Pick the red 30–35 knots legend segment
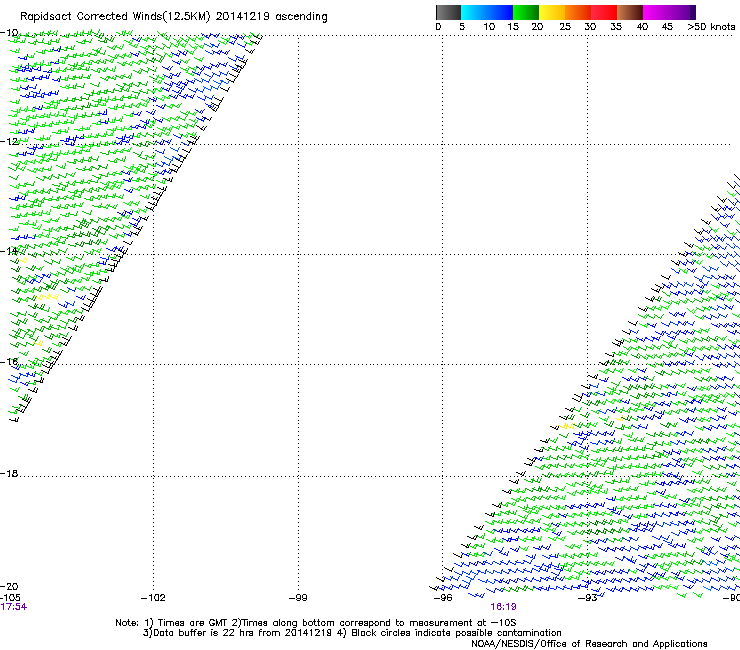The height and width of the screenshot is (650, 740). click(x=604, y=13)
